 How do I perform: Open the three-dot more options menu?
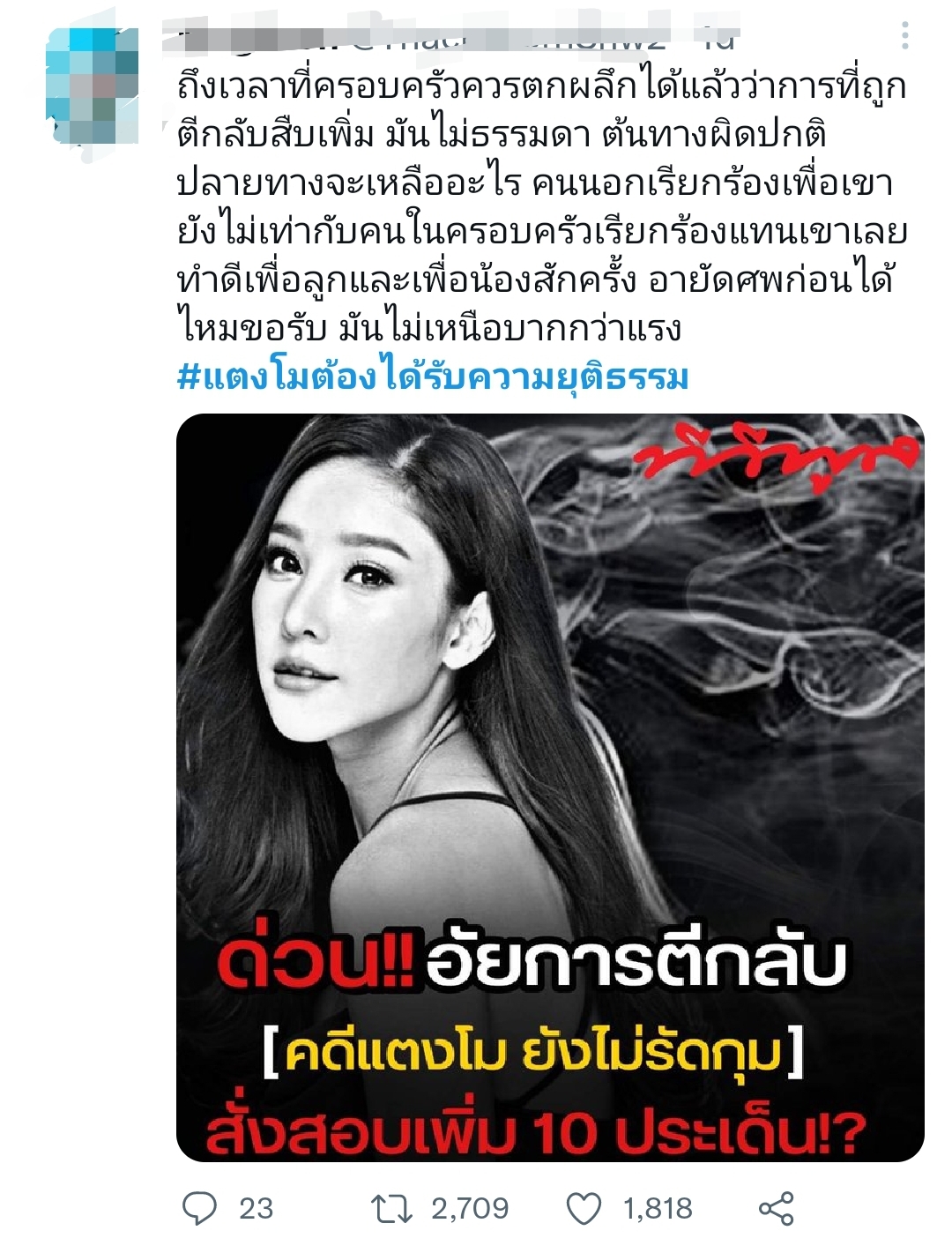tap(905, 36)
